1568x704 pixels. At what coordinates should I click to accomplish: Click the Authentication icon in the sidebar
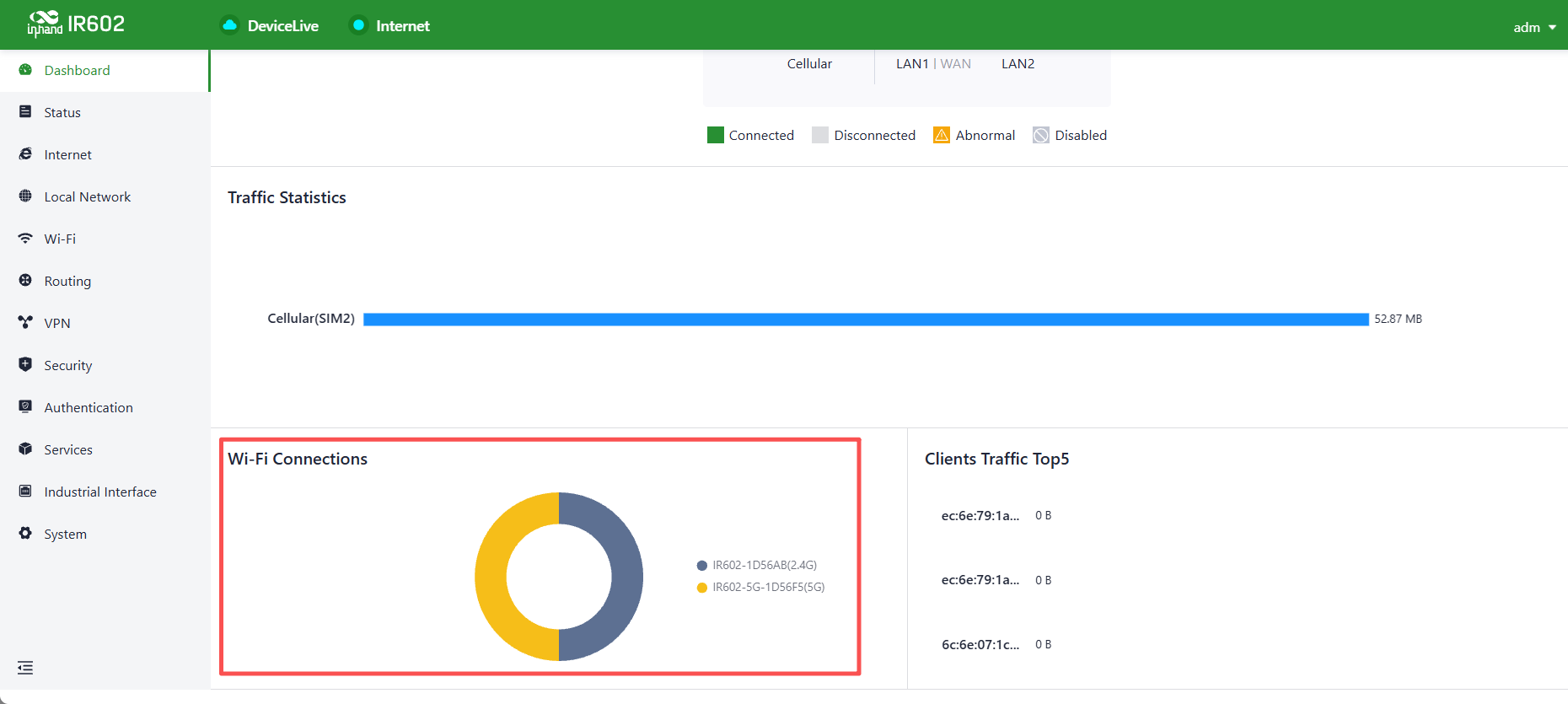pos(25,406)
